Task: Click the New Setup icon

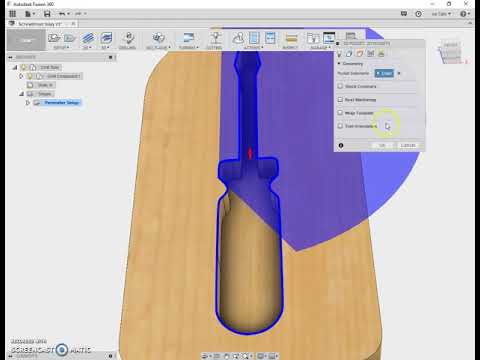Action: click(x=54, y=38)
